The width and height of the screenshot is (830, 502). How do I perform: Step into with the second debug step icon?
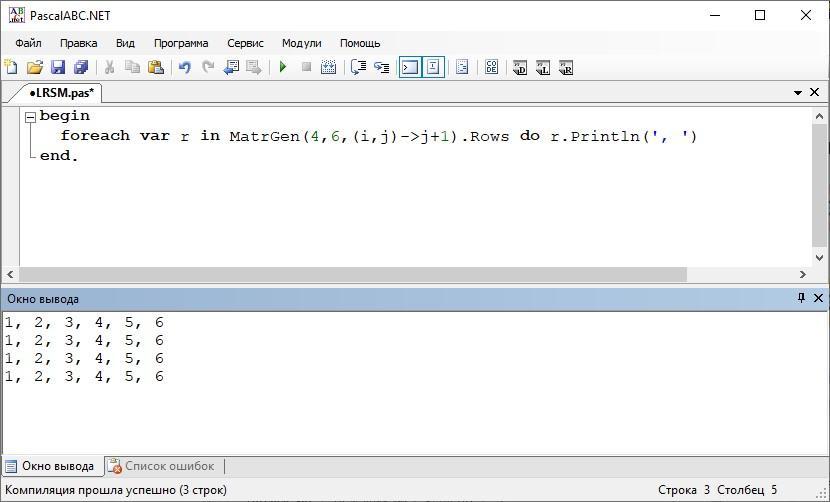pos(382,67)
